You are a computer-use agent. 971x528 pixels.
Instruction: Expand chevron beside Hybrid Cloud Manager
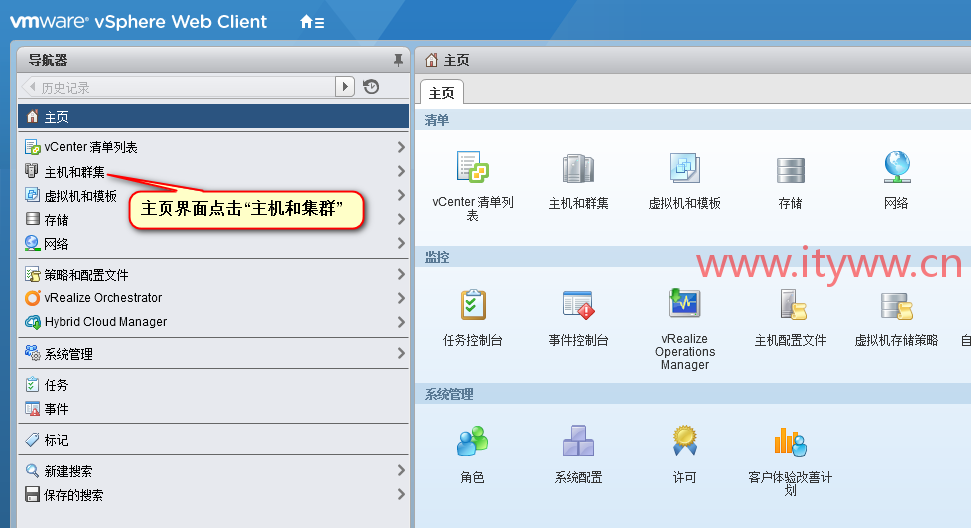tap(401, 322)
